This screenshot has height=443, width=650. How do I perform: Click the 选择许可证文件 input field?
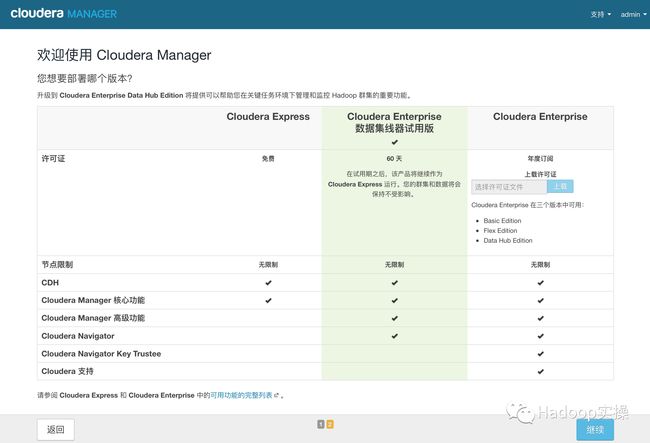[509, 187]
